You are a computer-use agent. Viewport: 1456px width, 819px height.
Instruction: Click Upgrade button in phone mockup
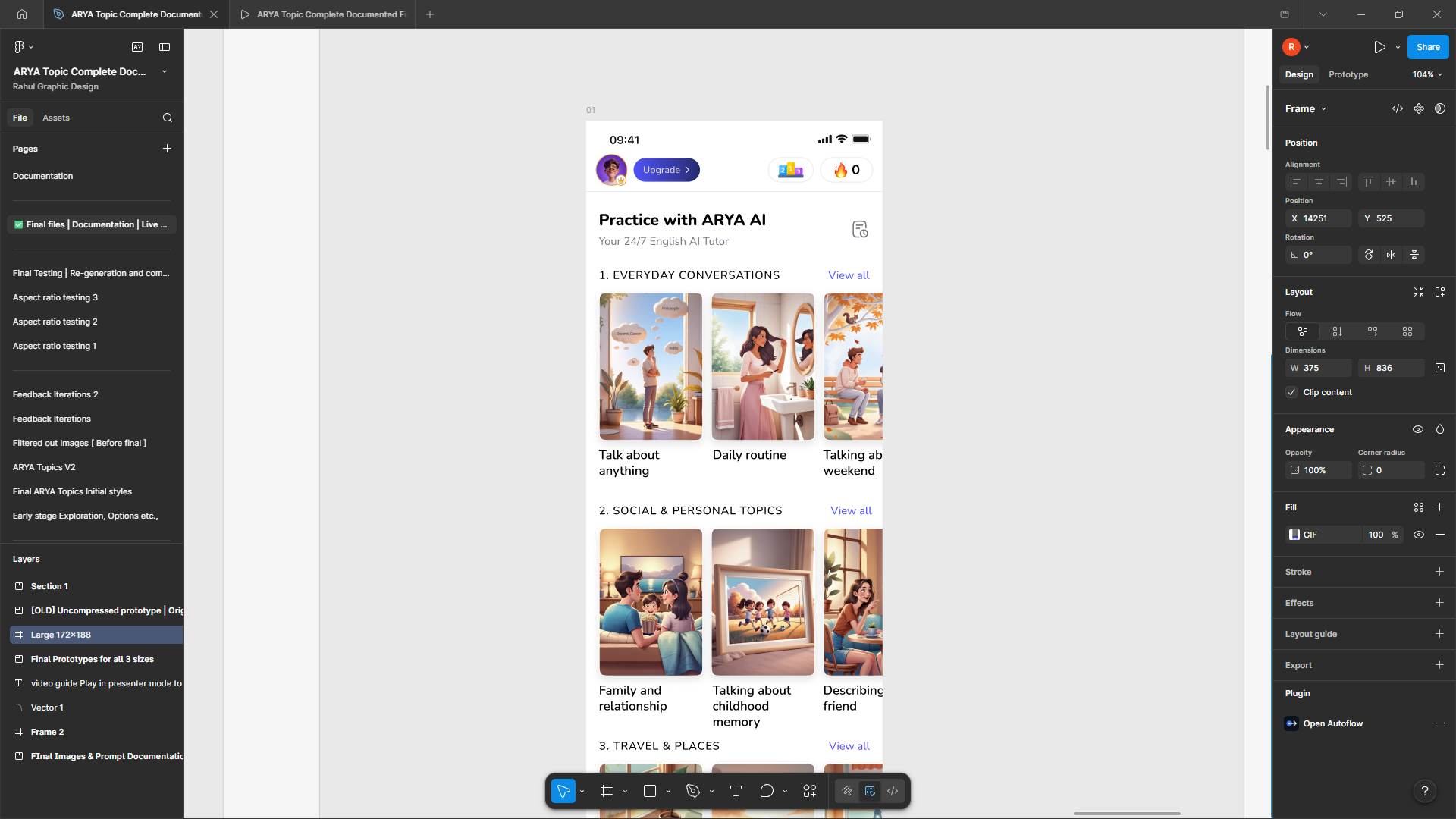[667, 170]
